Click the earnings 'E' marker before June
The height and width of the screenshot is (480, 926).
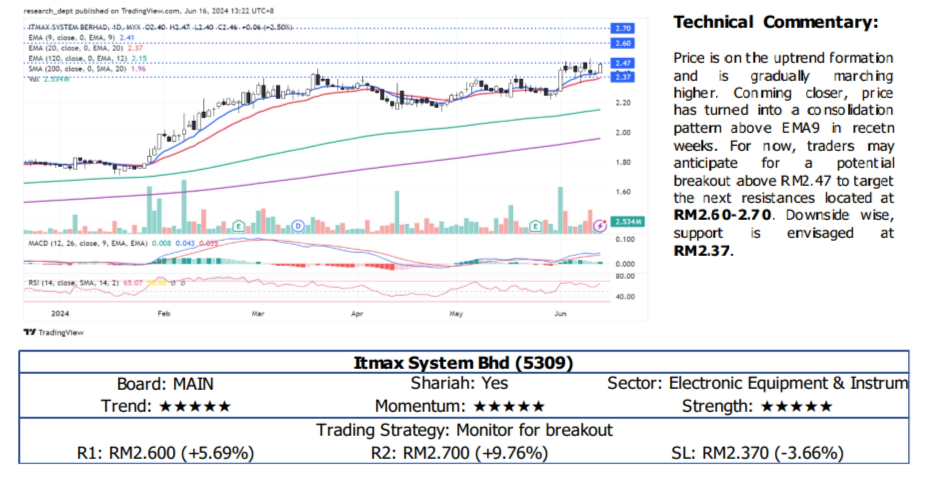click(536, 227)
